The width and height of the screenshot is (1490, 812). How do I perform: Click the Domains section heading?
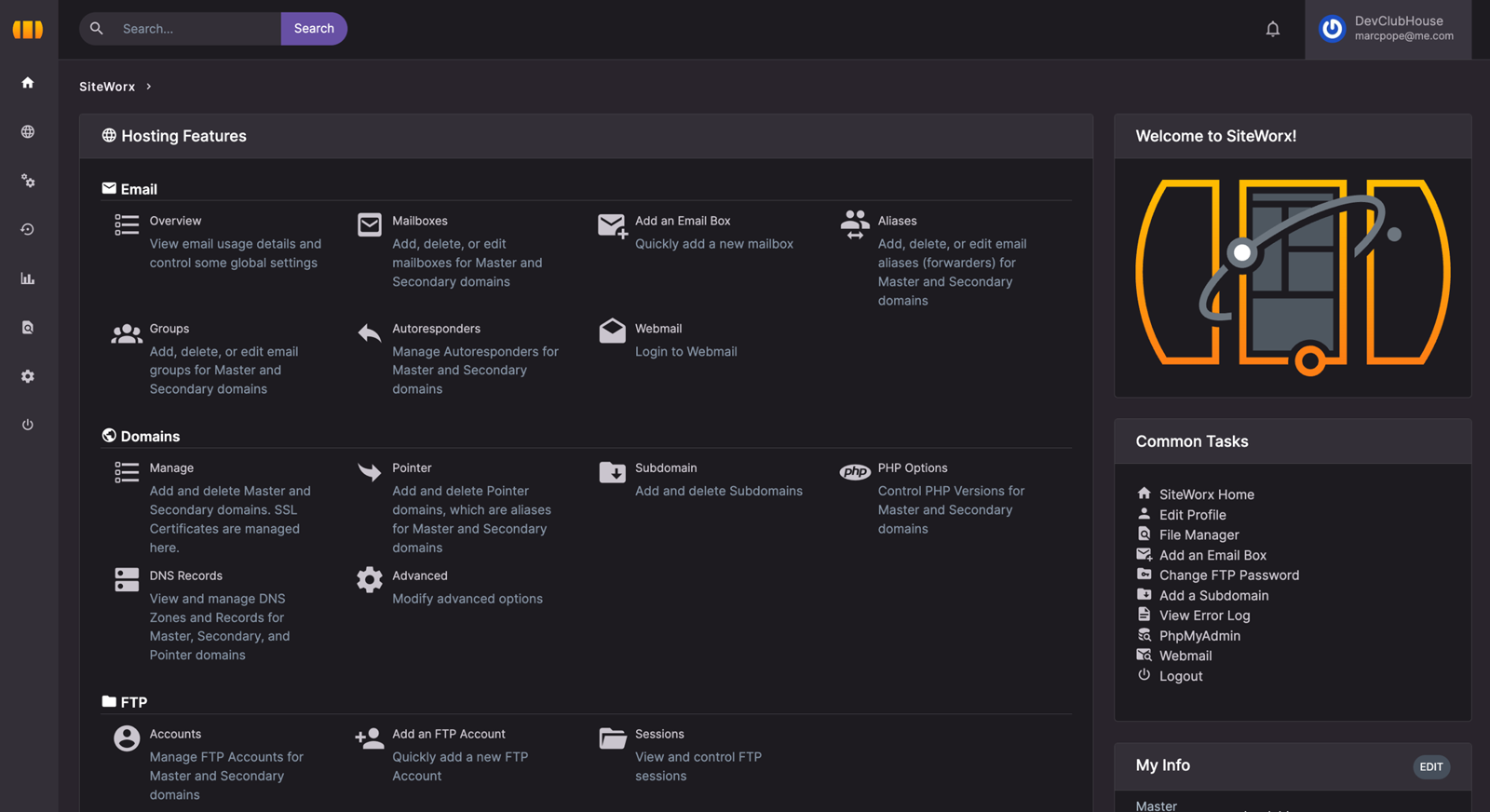150,437
